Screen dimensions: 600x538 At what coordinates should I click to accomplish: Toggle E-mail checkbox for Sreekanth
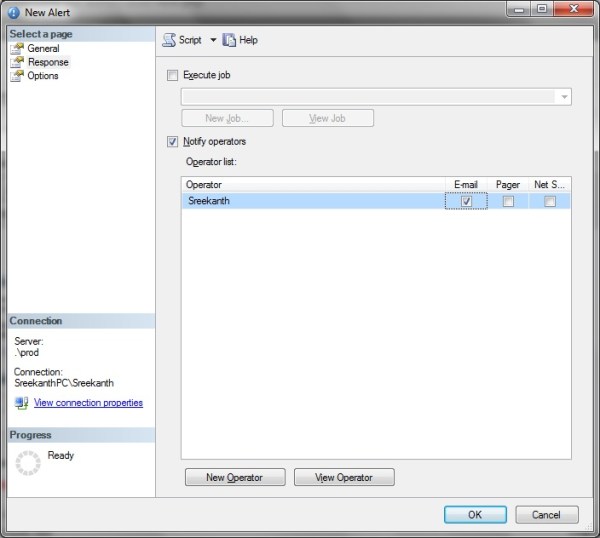click(466, 201)
